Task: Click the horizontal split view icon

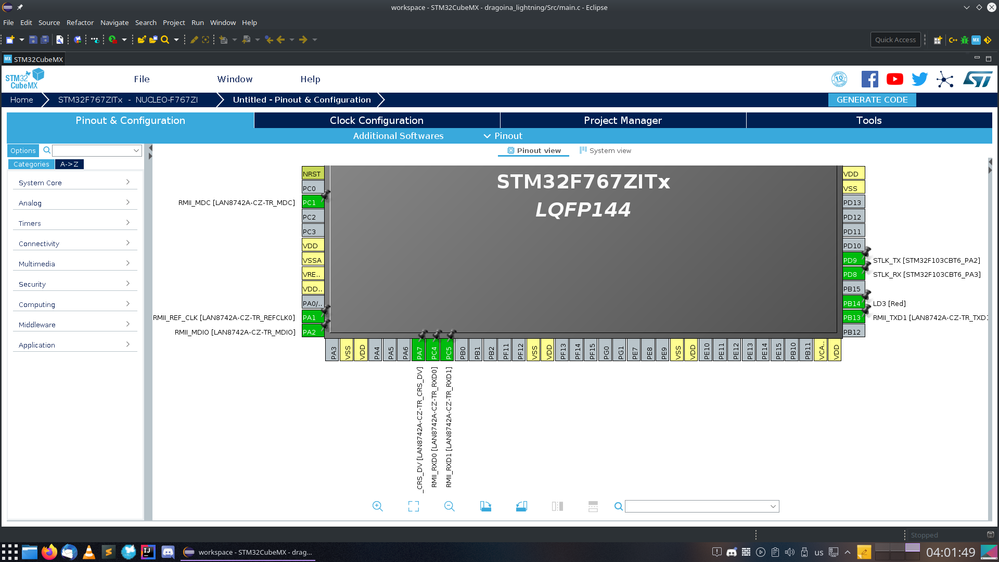Action: pyautogui.click(x=593, y=506)
